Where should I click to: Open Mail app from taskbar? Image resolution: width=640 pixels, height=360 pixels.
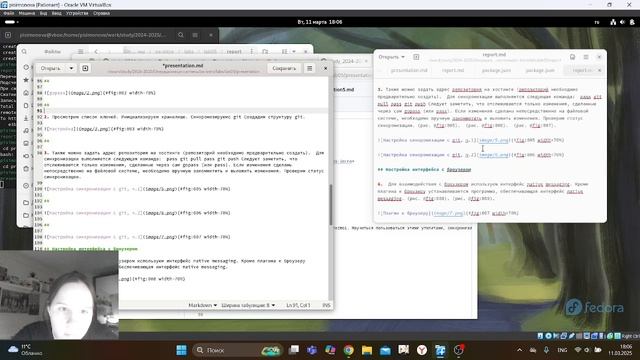pos(385,350)
